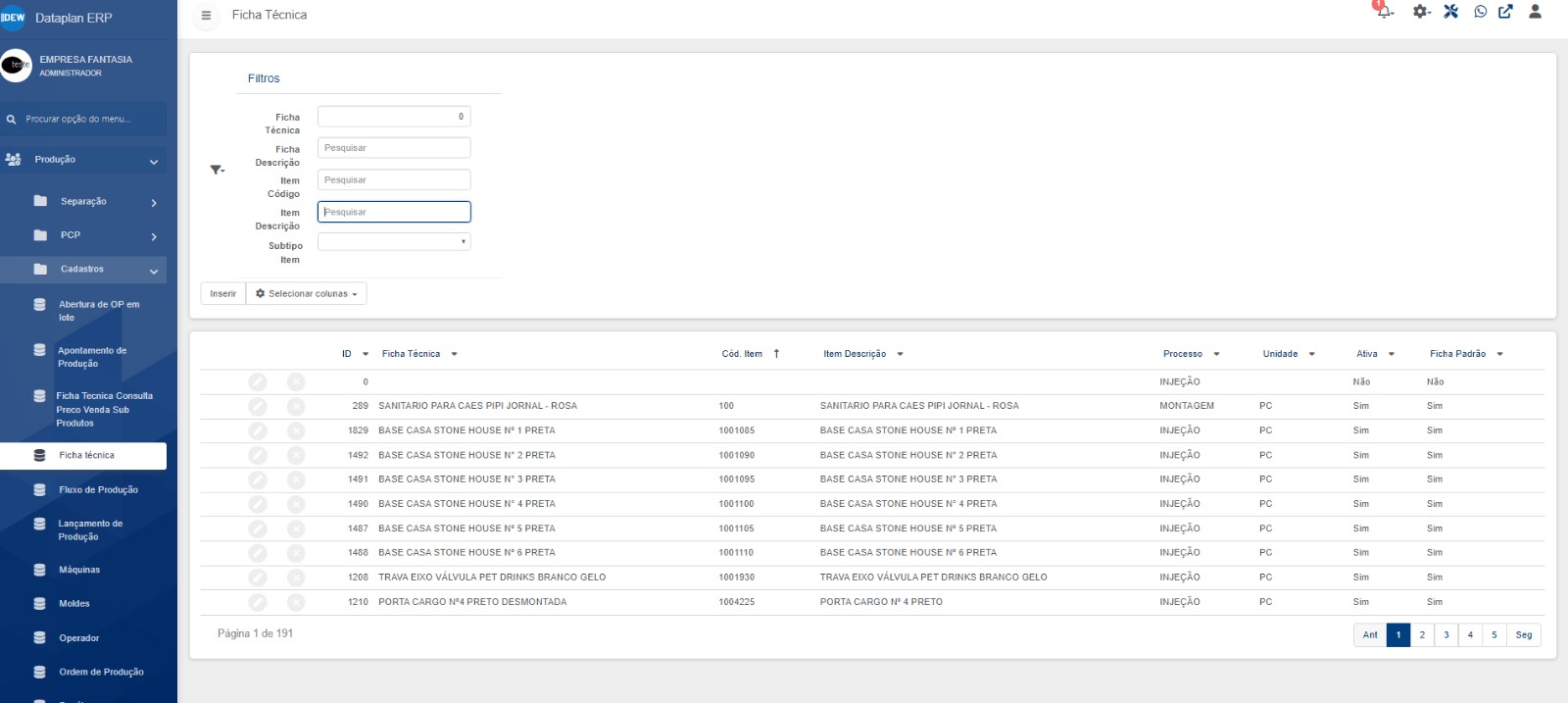Image resolution: width=1568 pixels, height=703 pixels.
Task: Go to page 3 in pagination
Action: tap(1445, 635)
